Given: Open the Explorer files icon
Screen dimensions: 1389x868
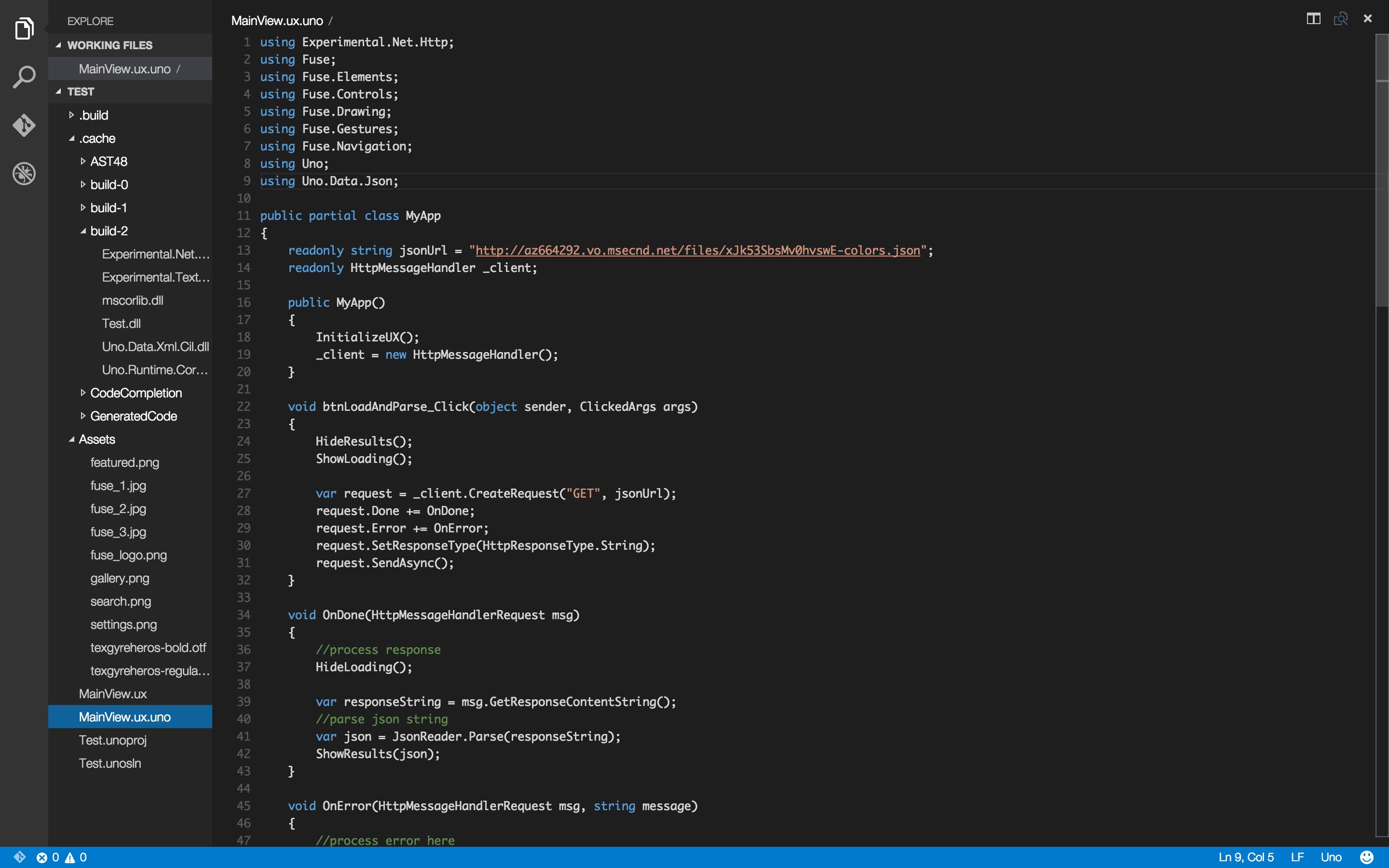Looking at the screenshot, I should coord(24,28).
